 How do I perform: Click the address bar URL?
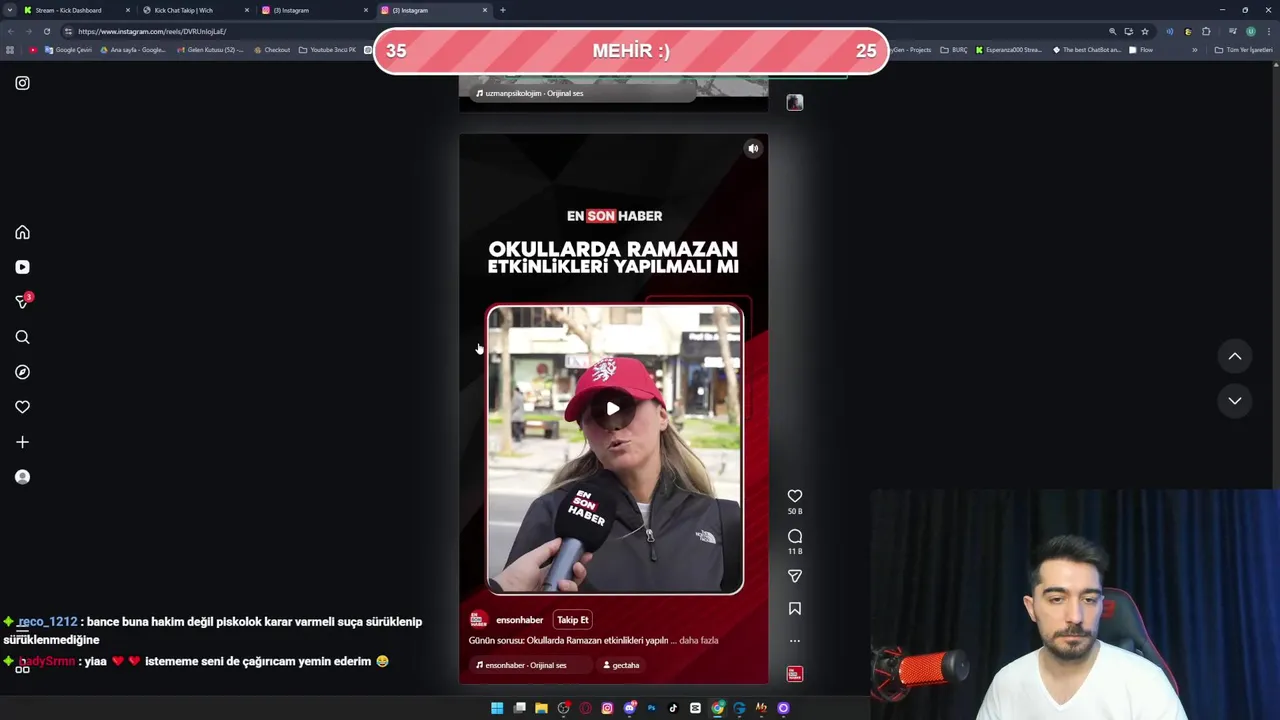pos(152,31)
